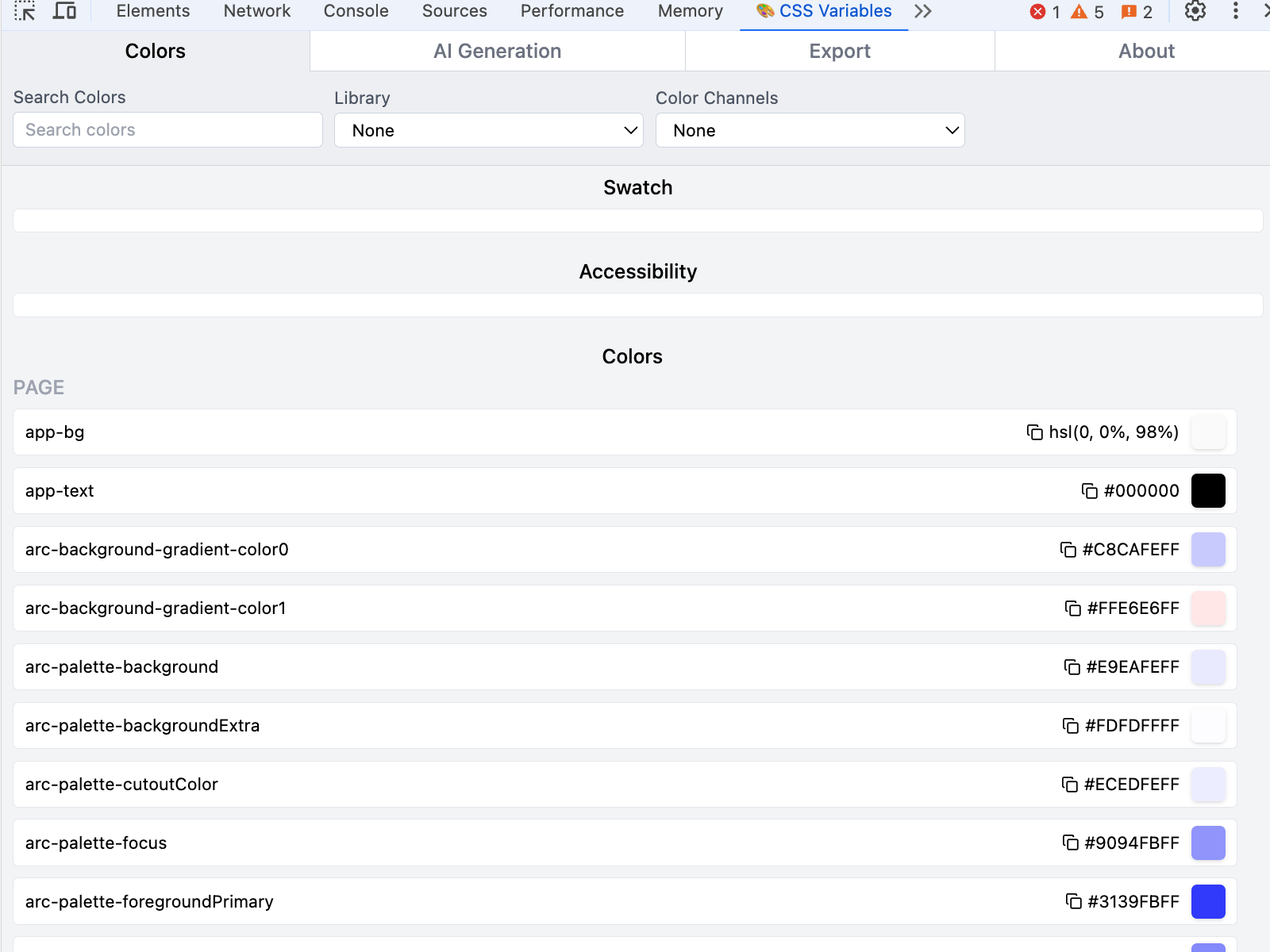1270x952 pixels.
Task: Open DevTools settings gear icon
Action: [x=1195, y=11]
